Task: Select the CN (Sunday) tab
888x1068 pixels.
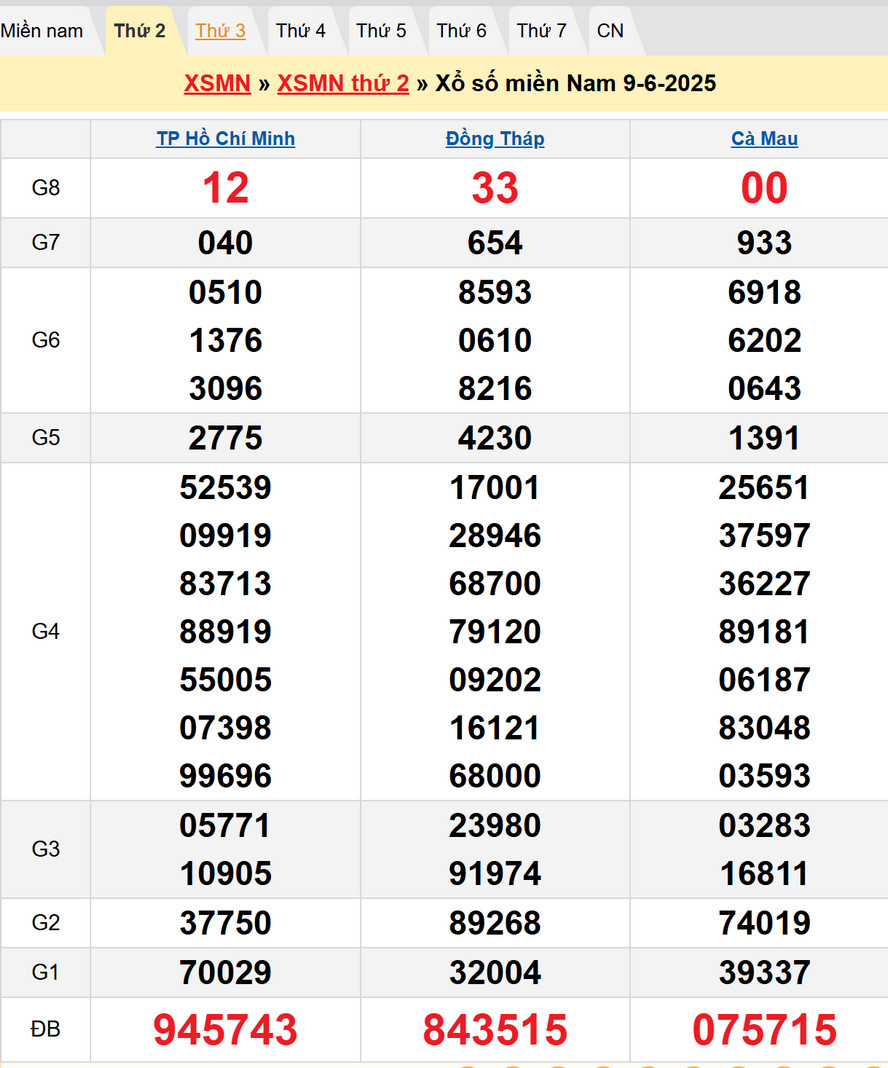Action: [610, 31]
